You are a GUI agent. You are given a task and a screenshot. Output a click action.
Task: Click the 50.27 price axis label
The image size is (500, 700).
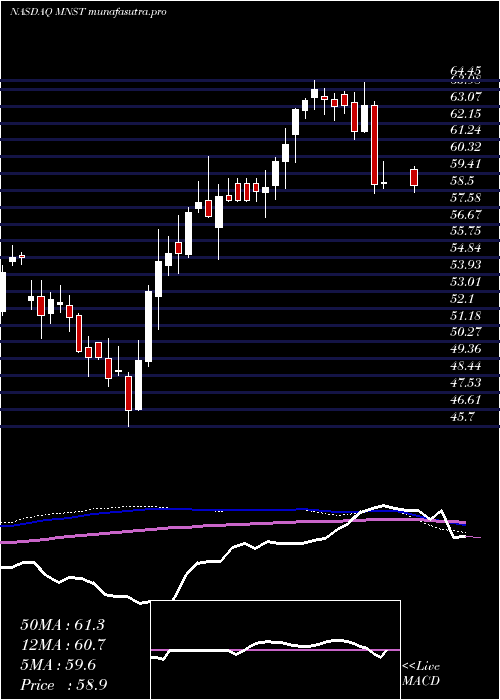coord(466,332)
